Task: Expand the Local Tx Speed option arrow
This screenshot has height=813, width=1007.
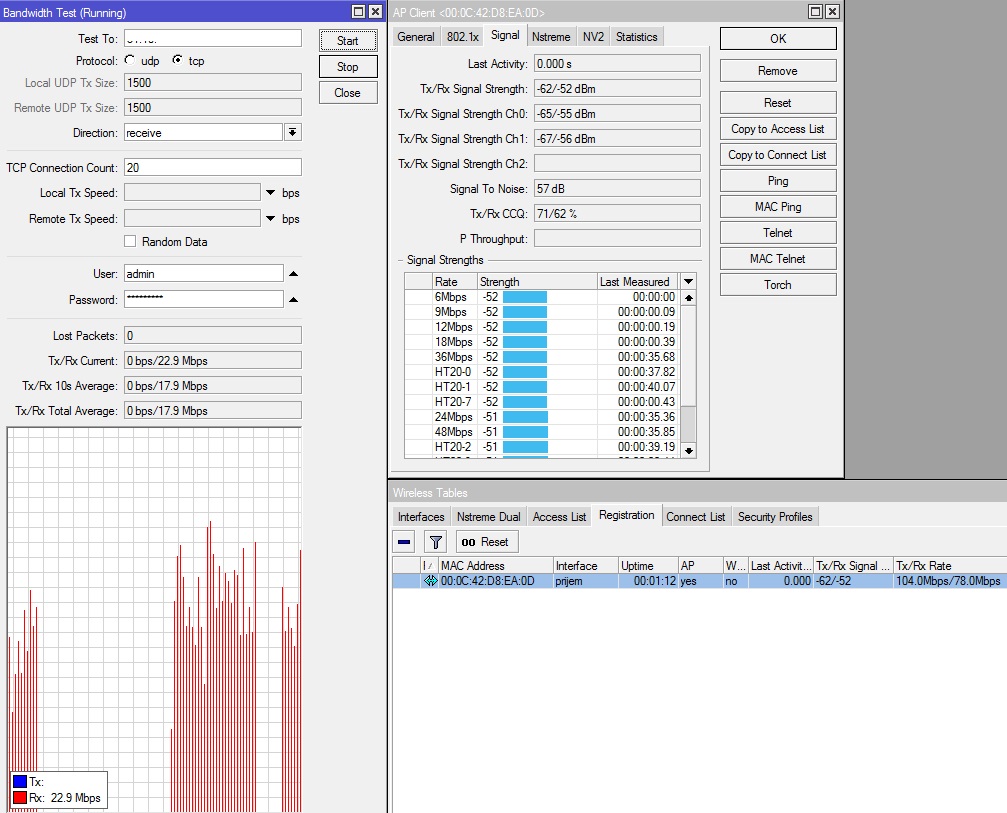Action: (270, 193)
